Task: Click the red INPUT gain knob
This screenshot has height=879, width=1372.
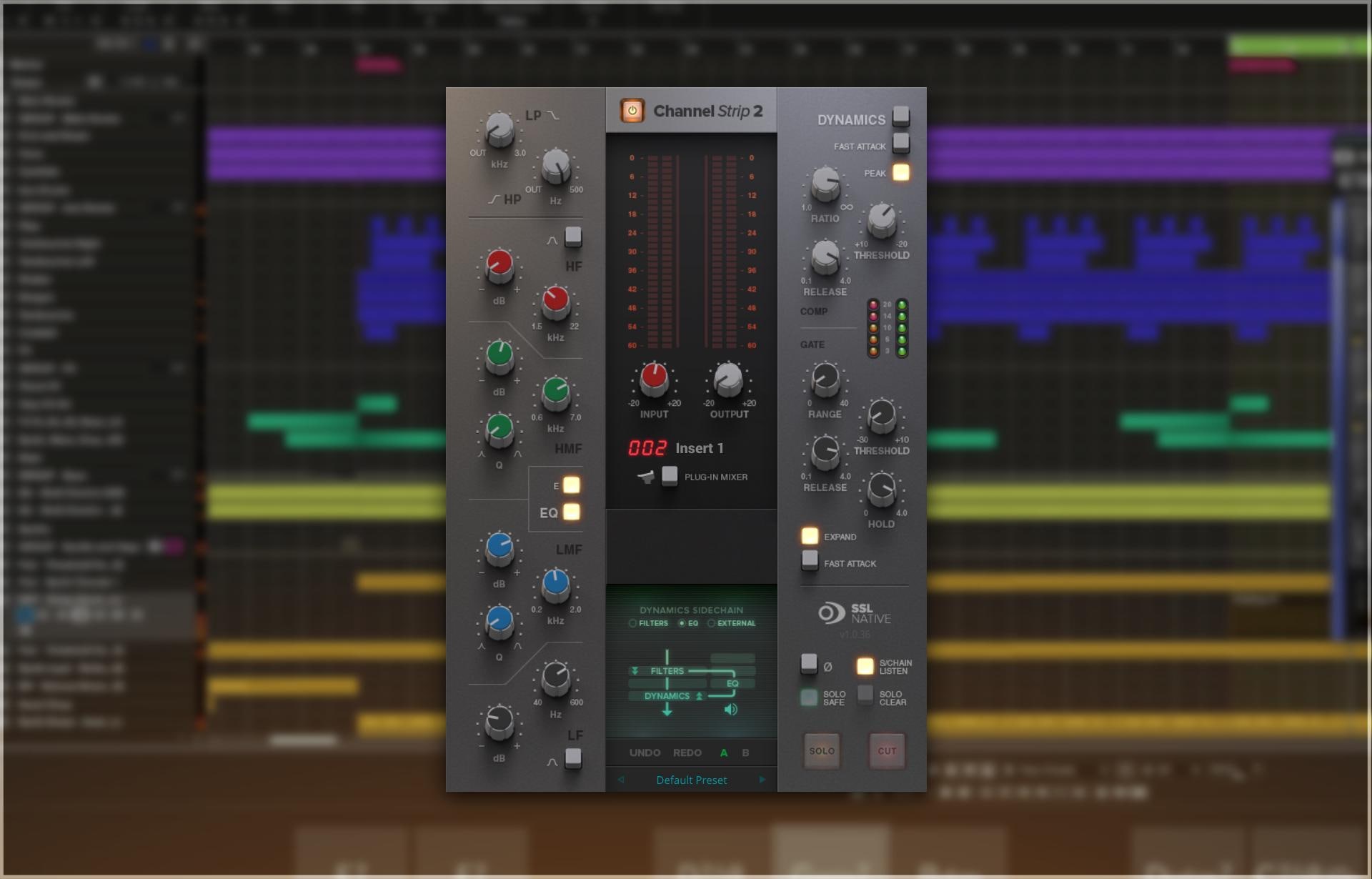Action: tap(653, 379)
